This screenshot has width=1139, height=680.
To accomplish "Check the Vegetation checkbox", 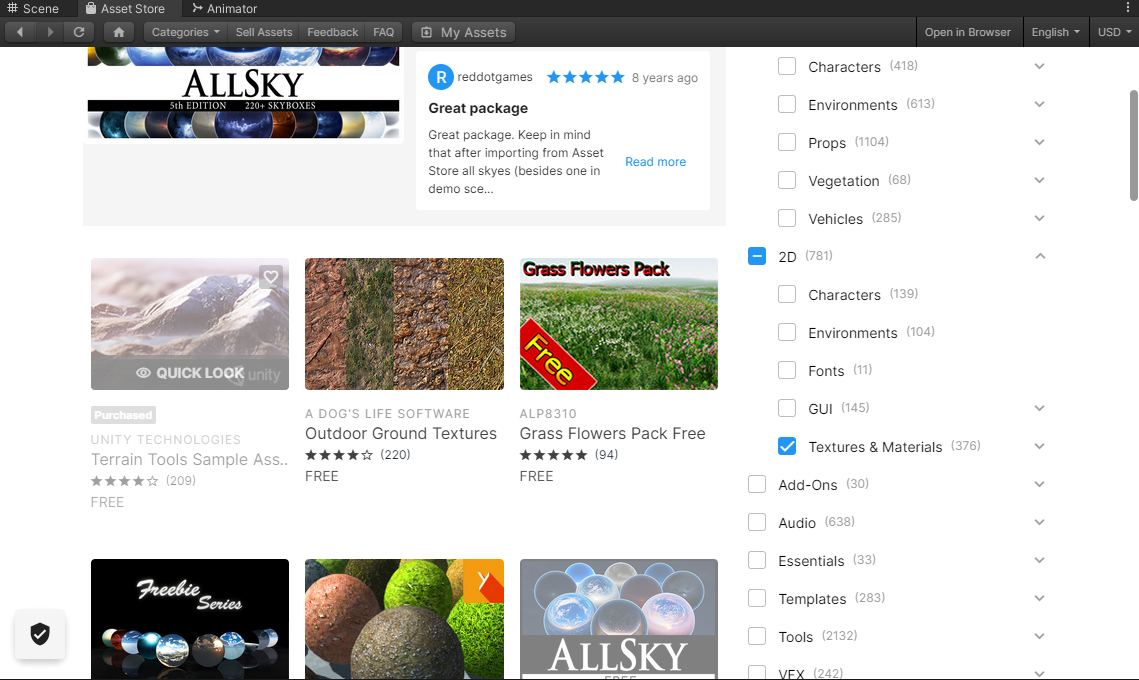I will coord(787,180).
